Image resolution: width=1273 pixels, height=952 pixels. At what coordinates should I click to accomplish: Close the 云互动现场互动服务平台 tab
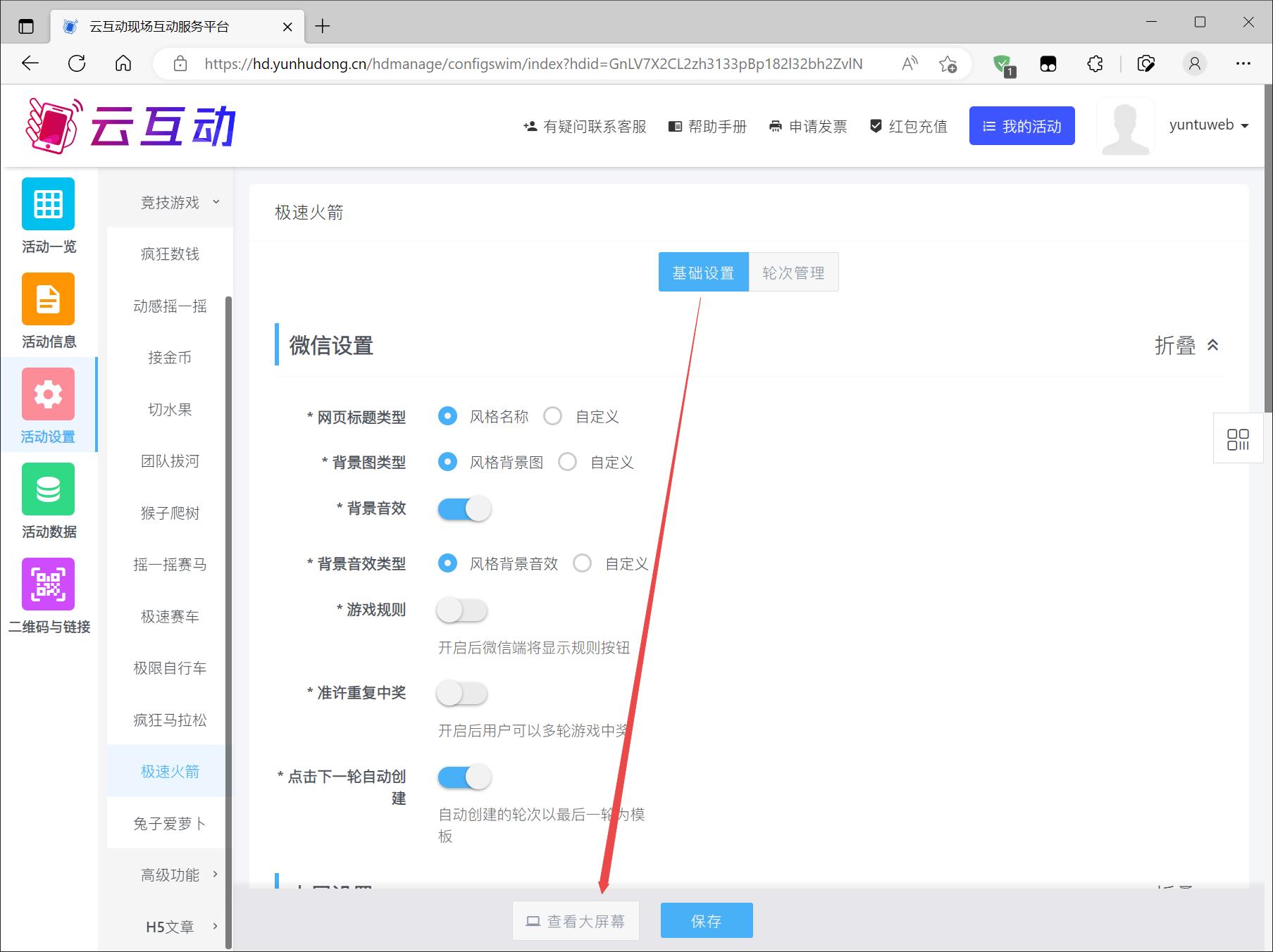[287, 27]
